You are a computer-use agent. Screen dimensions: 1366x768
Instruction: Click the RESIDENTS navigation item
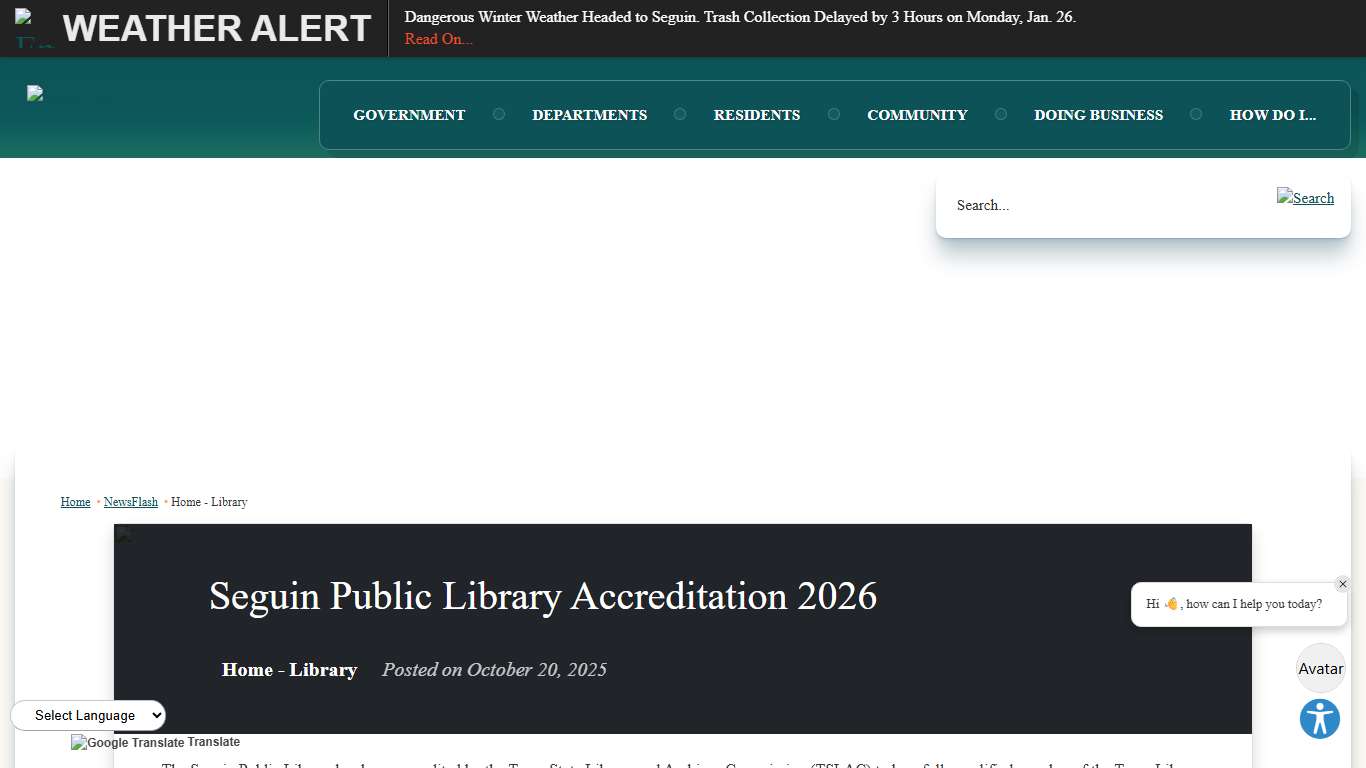[x=757, y=114]
